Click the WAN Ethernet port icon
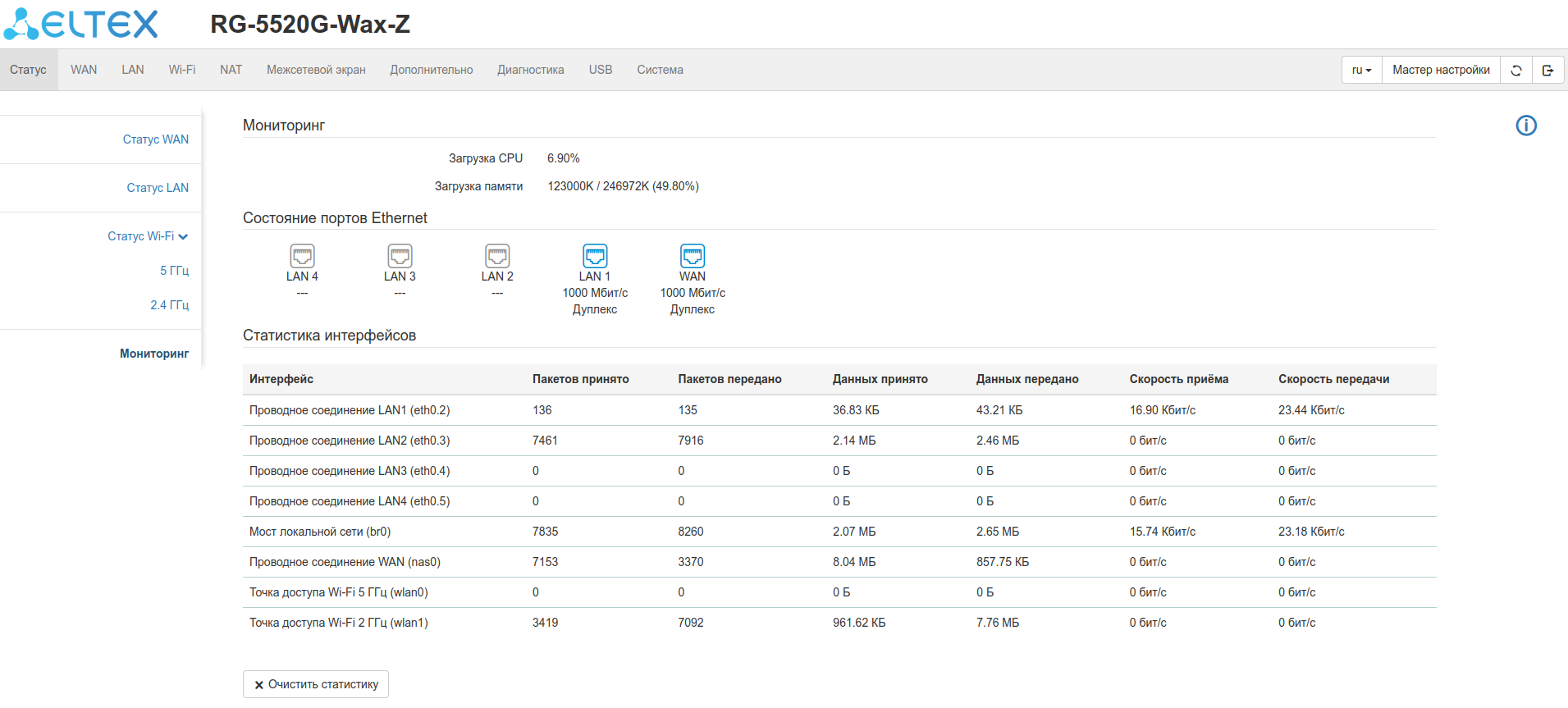Screen dimensions: 1568x708 tap(693, 256)
